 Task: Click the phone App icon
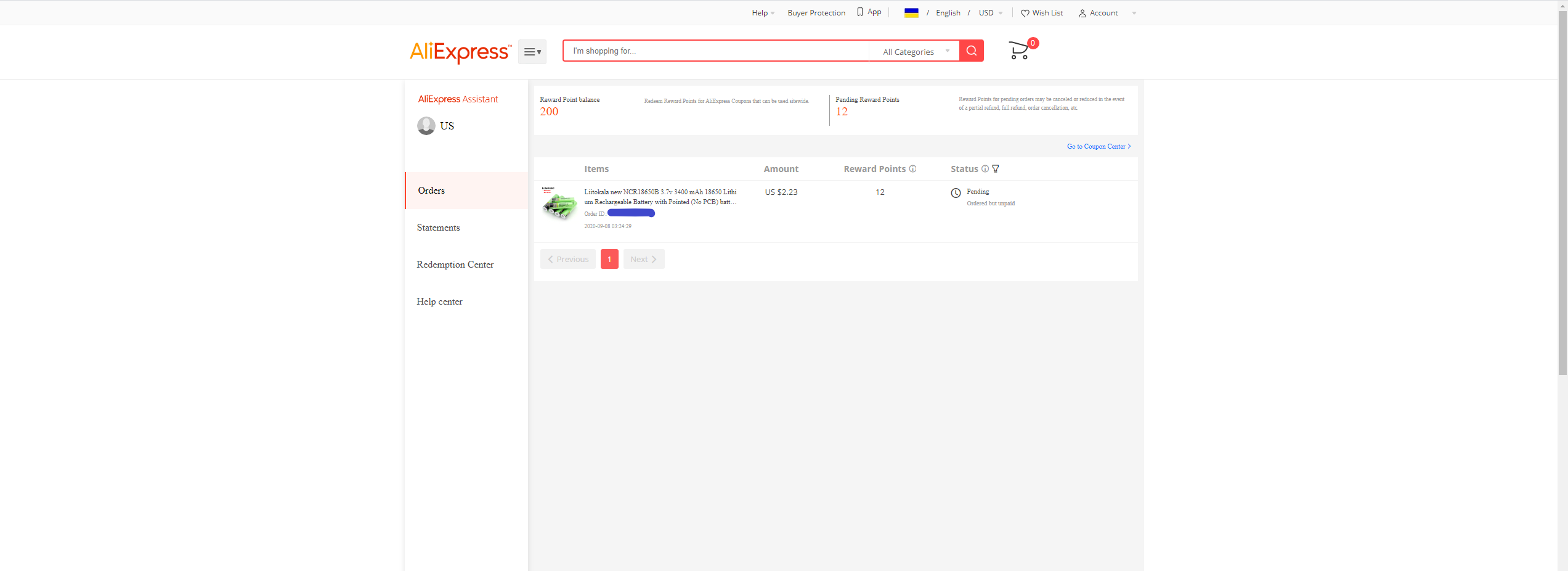pos(860,12)
